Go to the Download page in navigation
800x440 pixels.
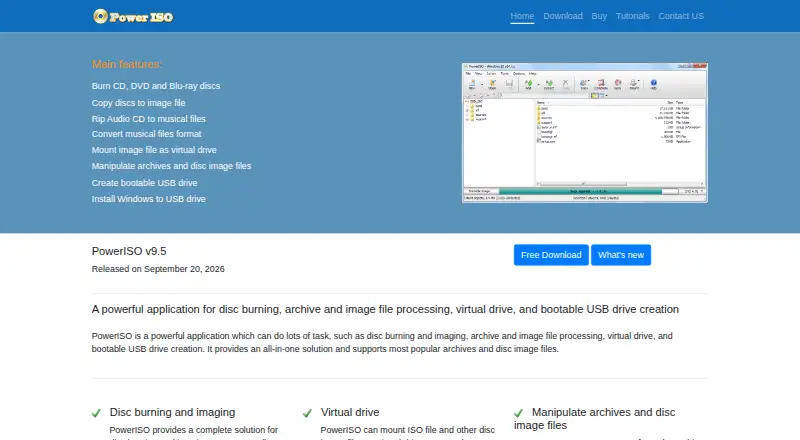pyautogui.click(x=563, y=16)
